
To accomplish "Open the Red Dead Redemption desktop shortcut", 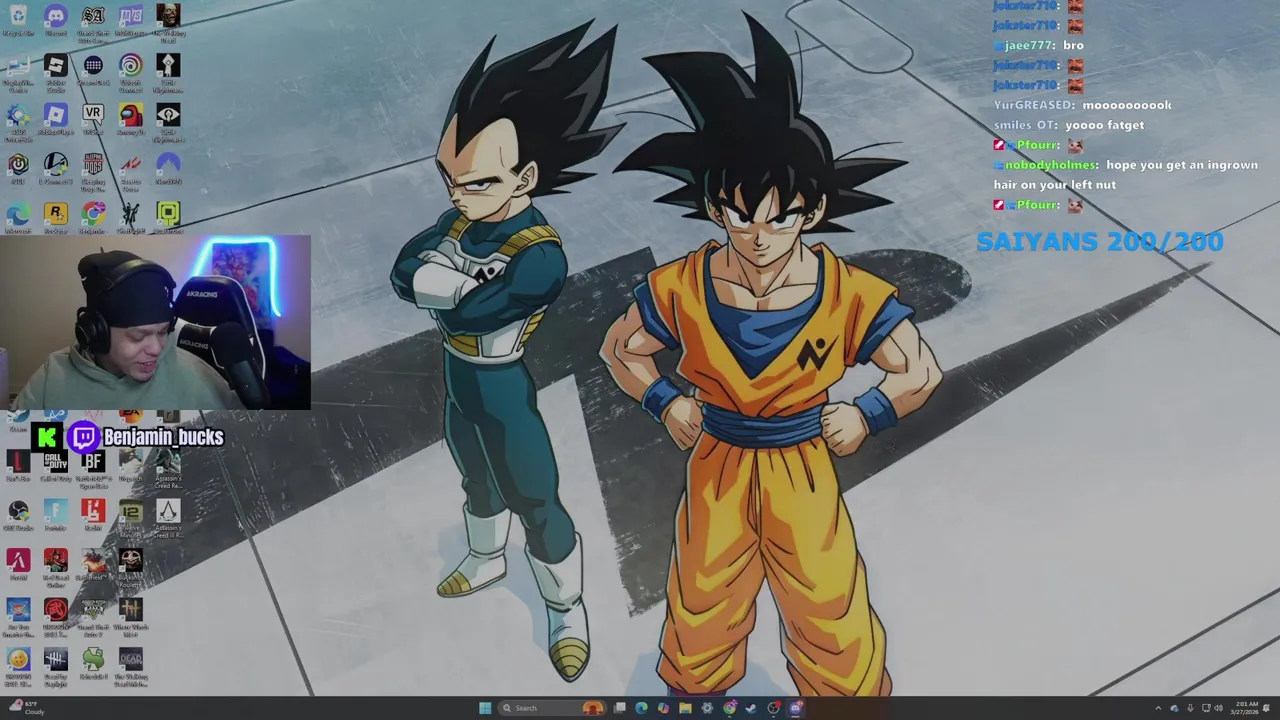I will 56,568.
